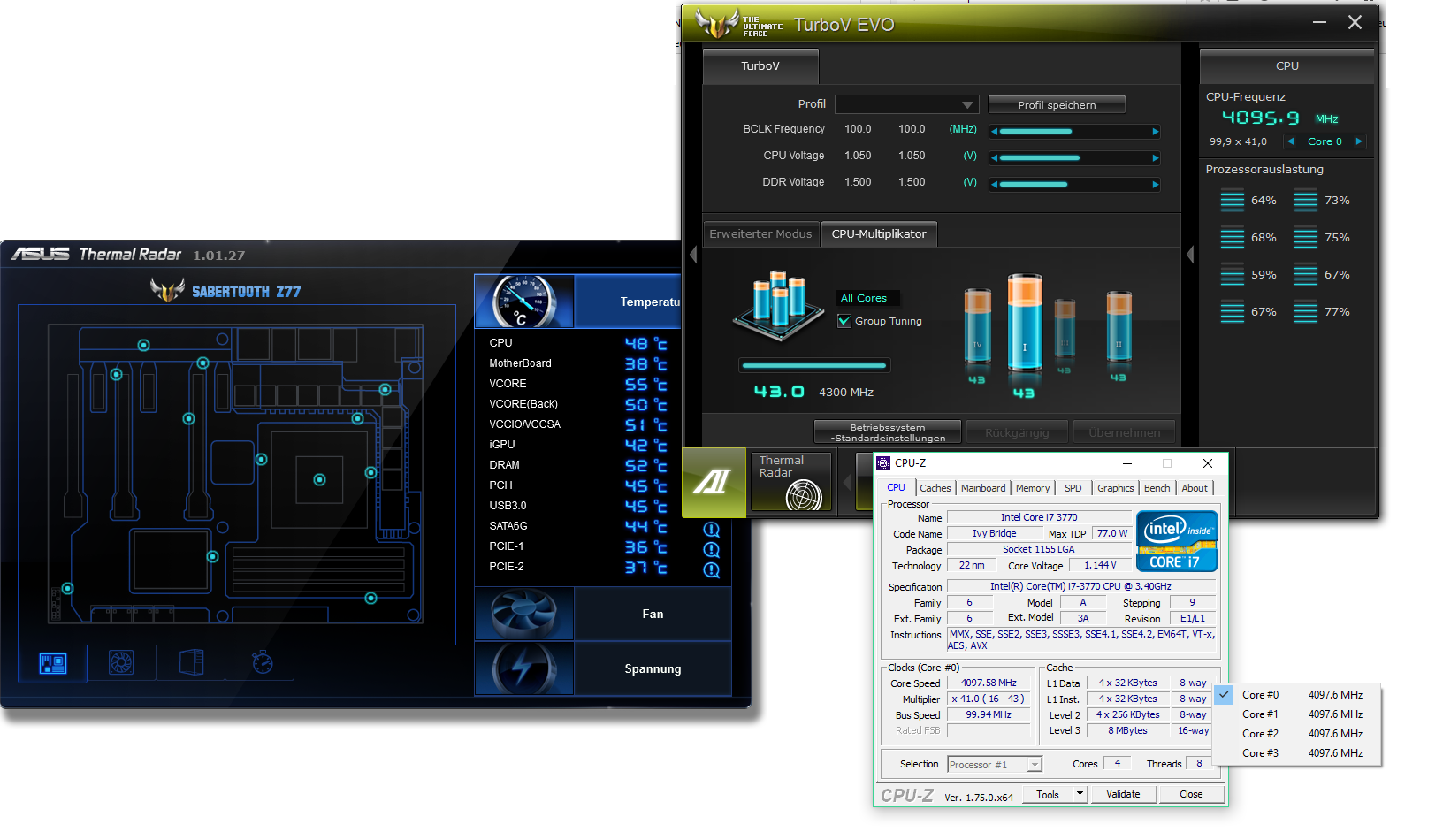Select the core II battery

point(1119,327)
